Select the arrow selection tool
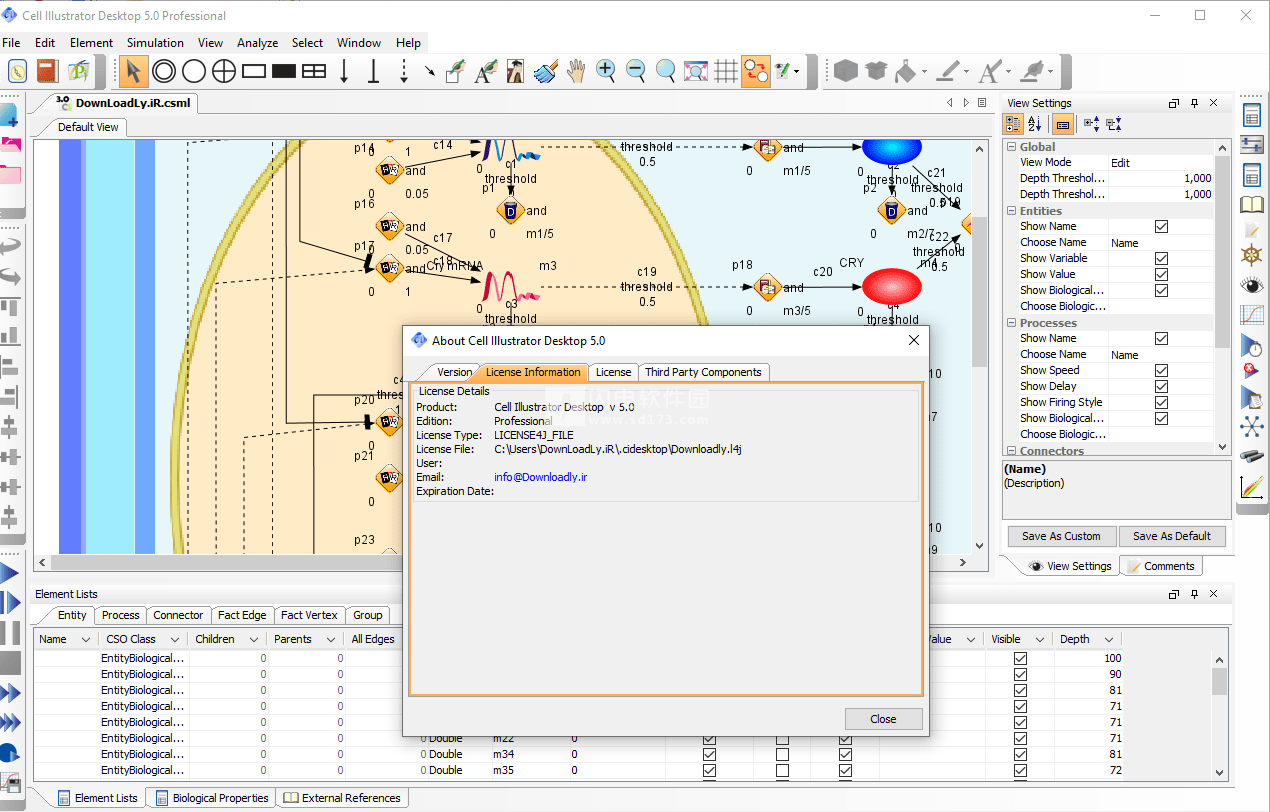Image resolution: width=1270 pixels, height=812 pixels. point(134,71)
